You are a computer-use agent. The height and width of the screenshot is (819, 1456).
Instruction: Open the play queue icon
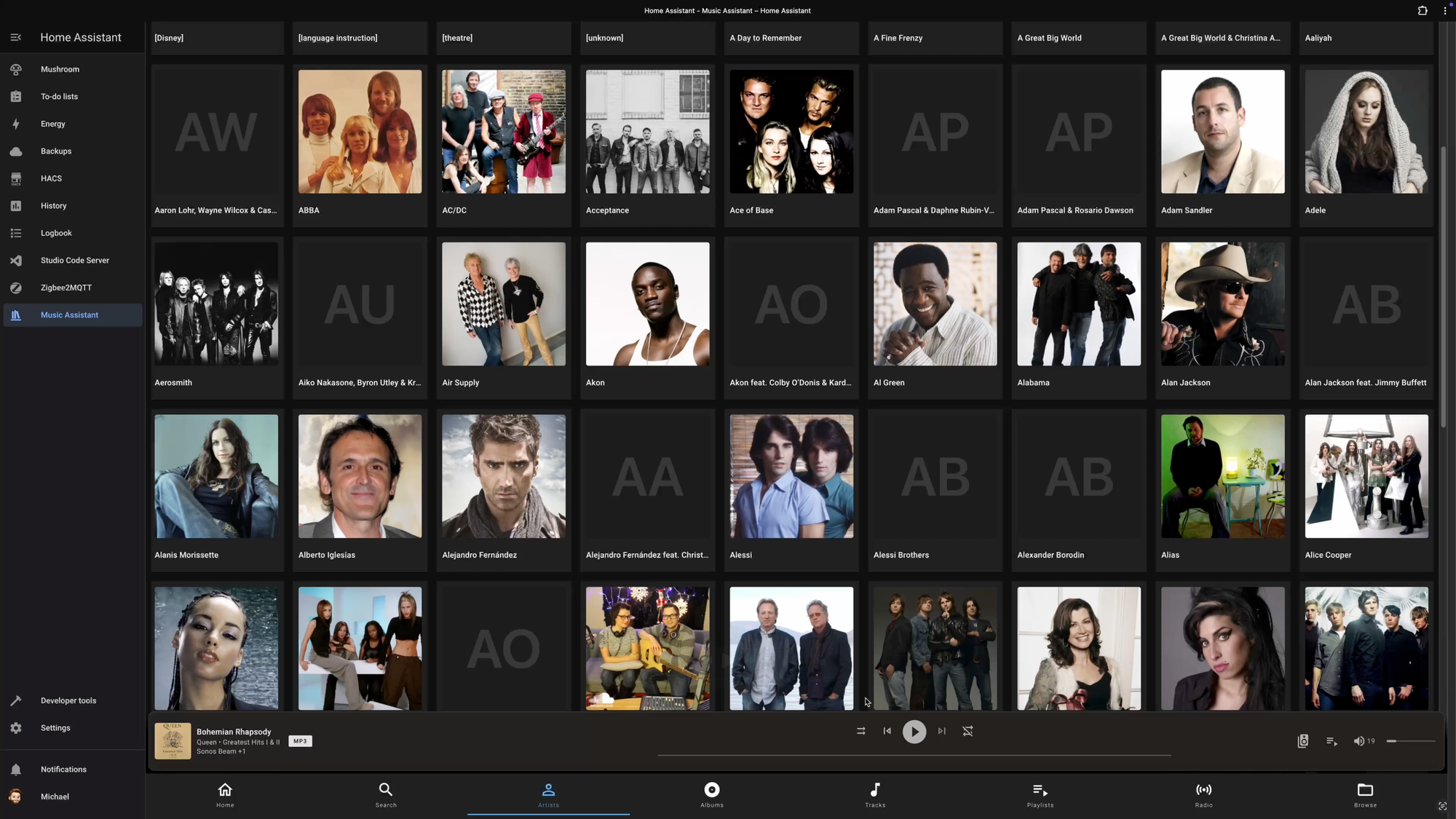(x=1332, y=741)
